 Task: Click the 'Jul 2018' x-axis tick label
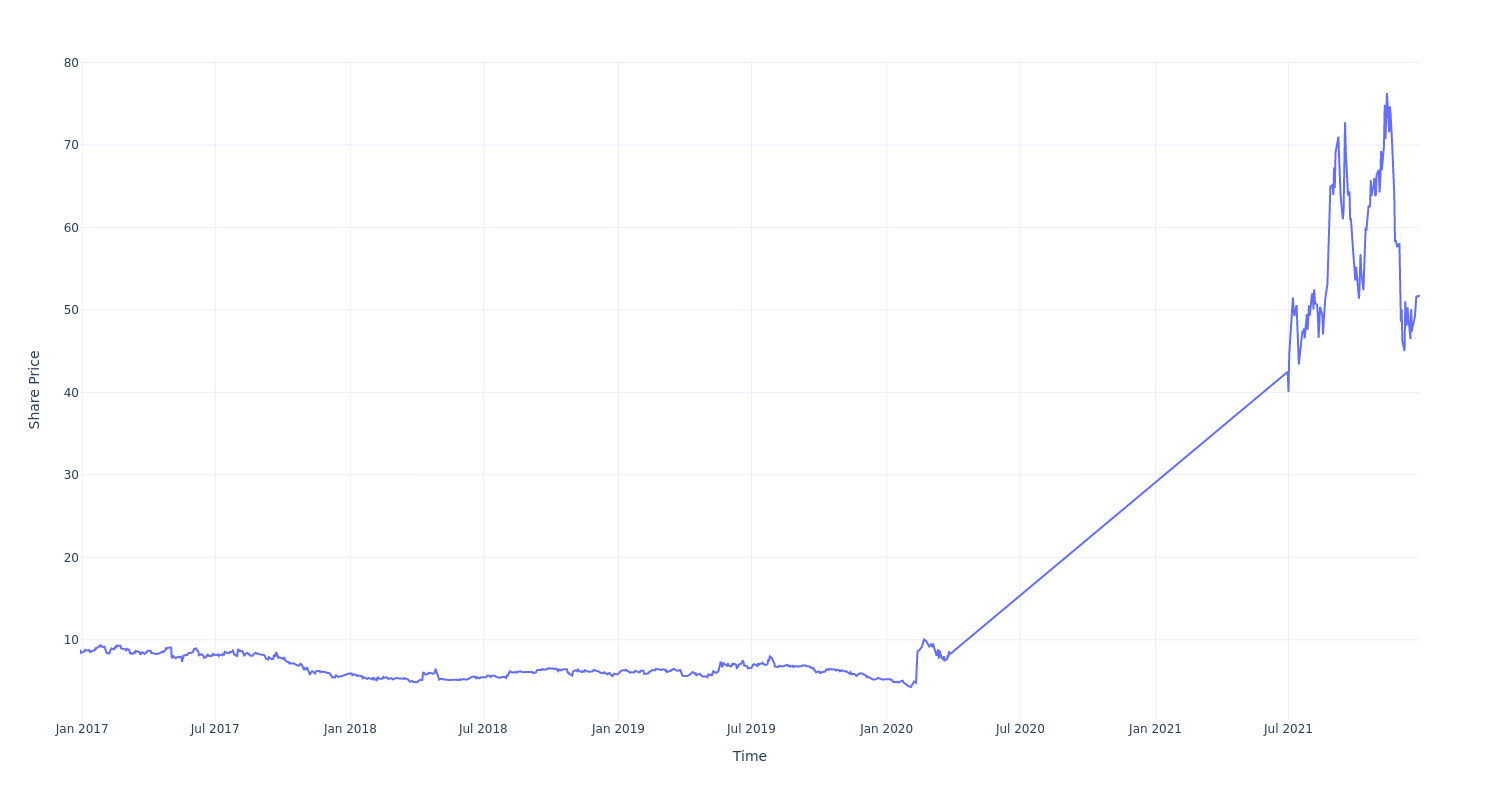click(483, 729)
